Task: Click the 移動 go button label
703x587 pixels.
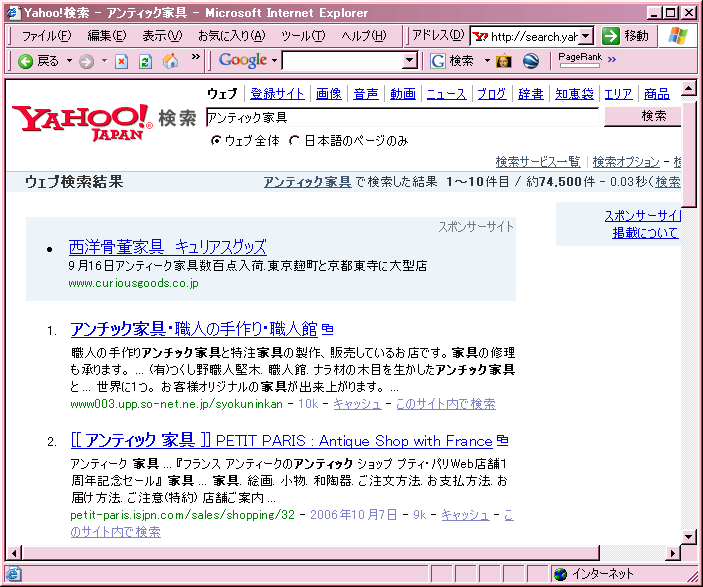Action: click(637, 35)
